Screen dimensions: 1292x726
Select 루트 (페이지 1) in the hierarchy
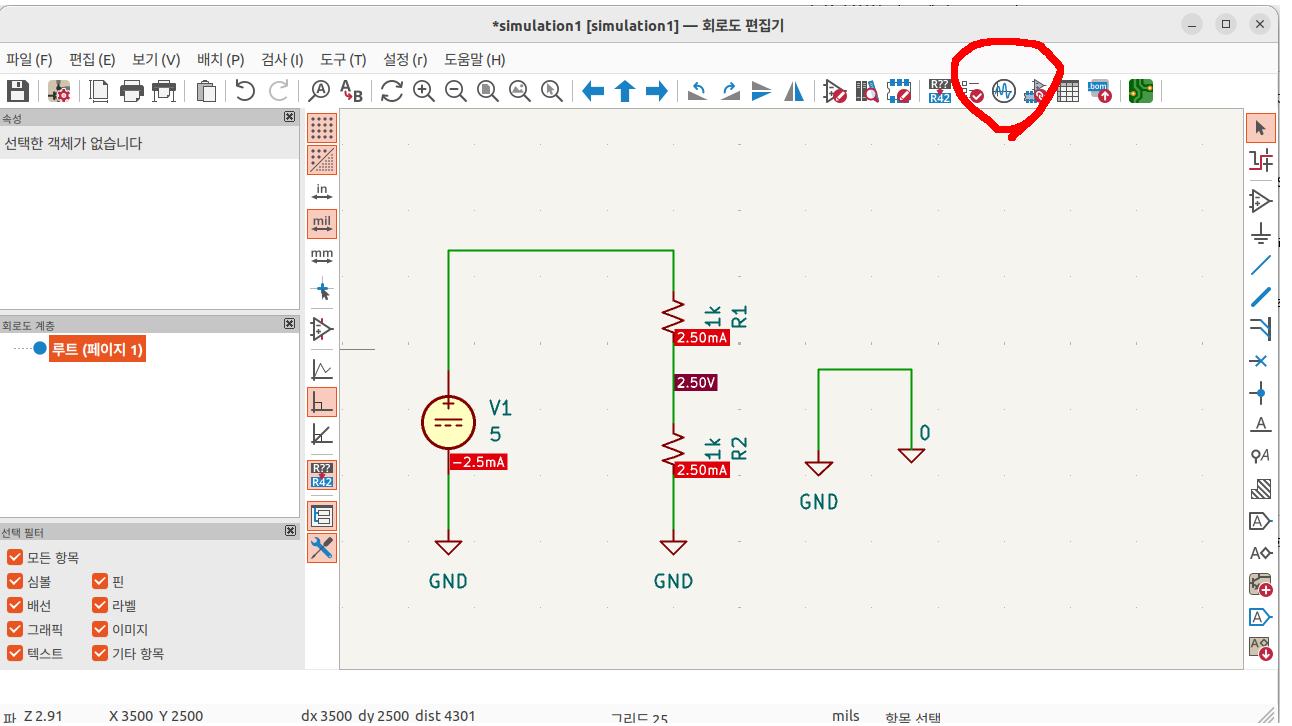point(98,349)
